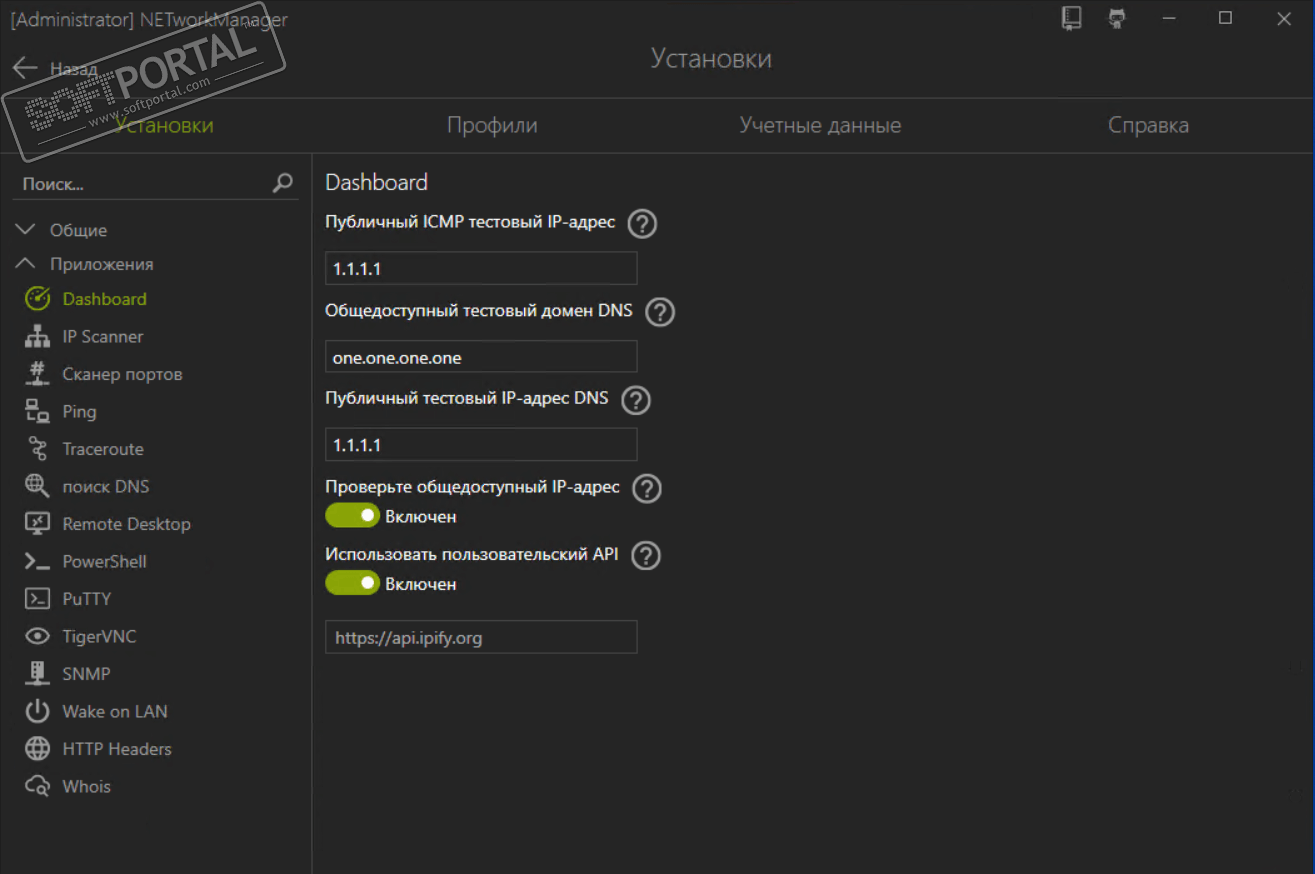Select the PowerShell prompt icon
The image size is (1315, 874).
point(37,561)
